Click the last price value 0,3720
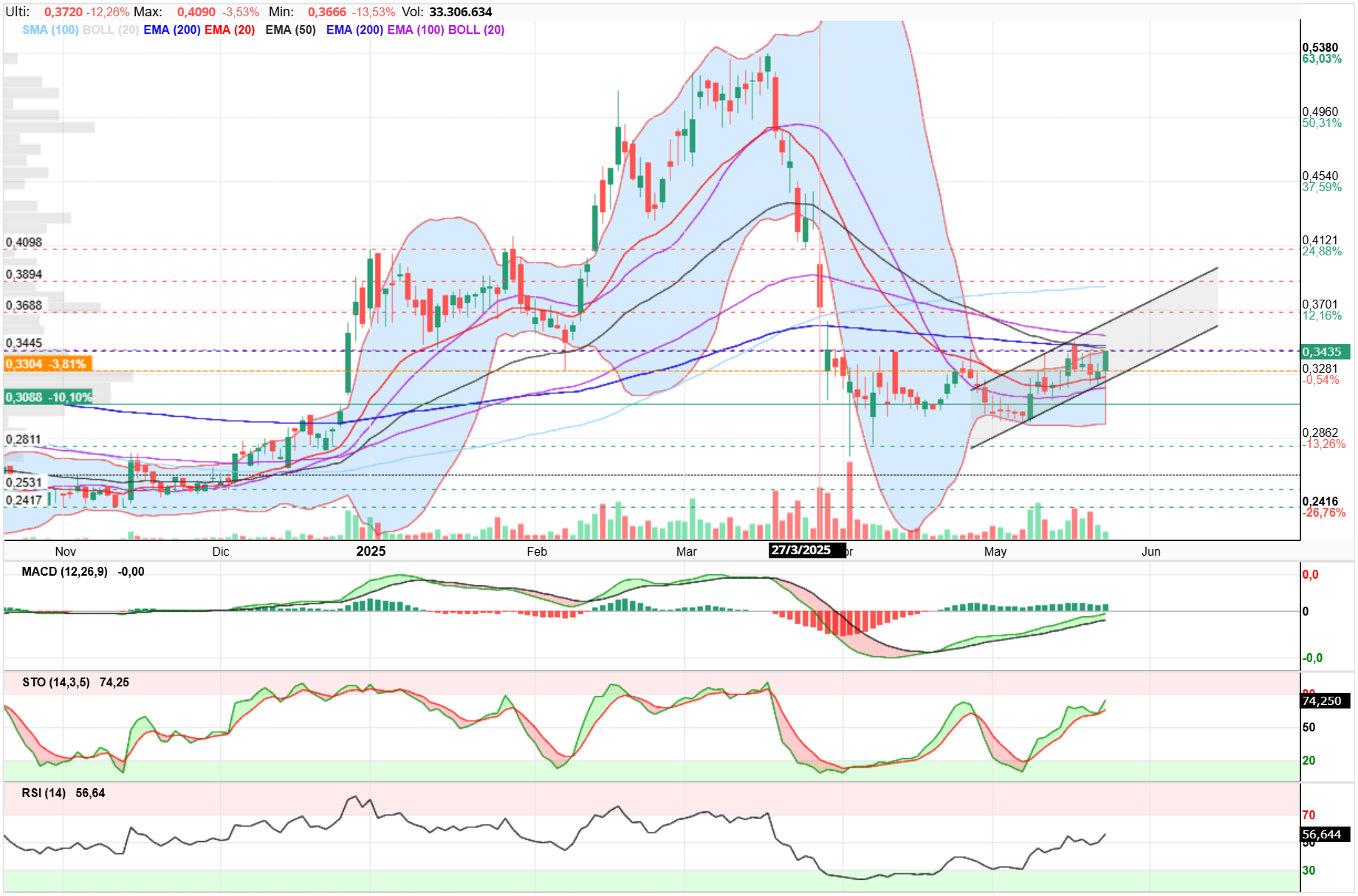Viewport: 1358px width, 896px height. (x=64, y=12)
